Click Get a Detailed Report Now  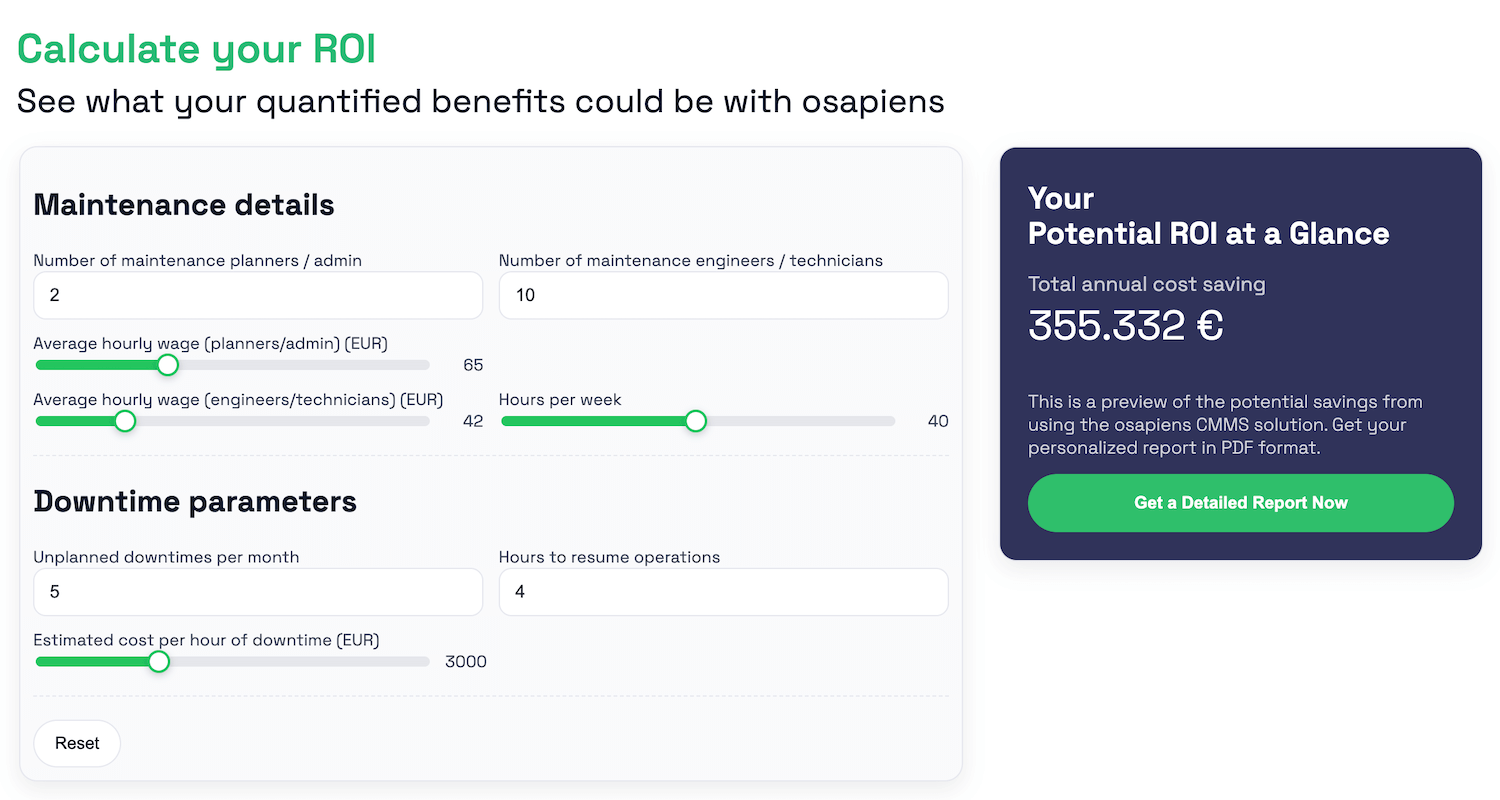tap(1240, 503)
